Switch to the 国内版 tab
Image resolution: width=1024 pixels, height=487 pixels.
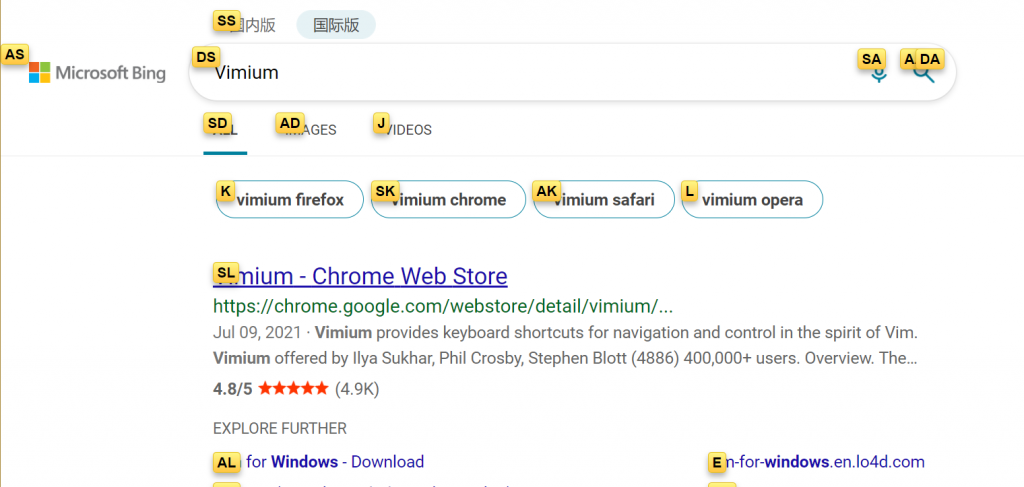tap(252, 26)
